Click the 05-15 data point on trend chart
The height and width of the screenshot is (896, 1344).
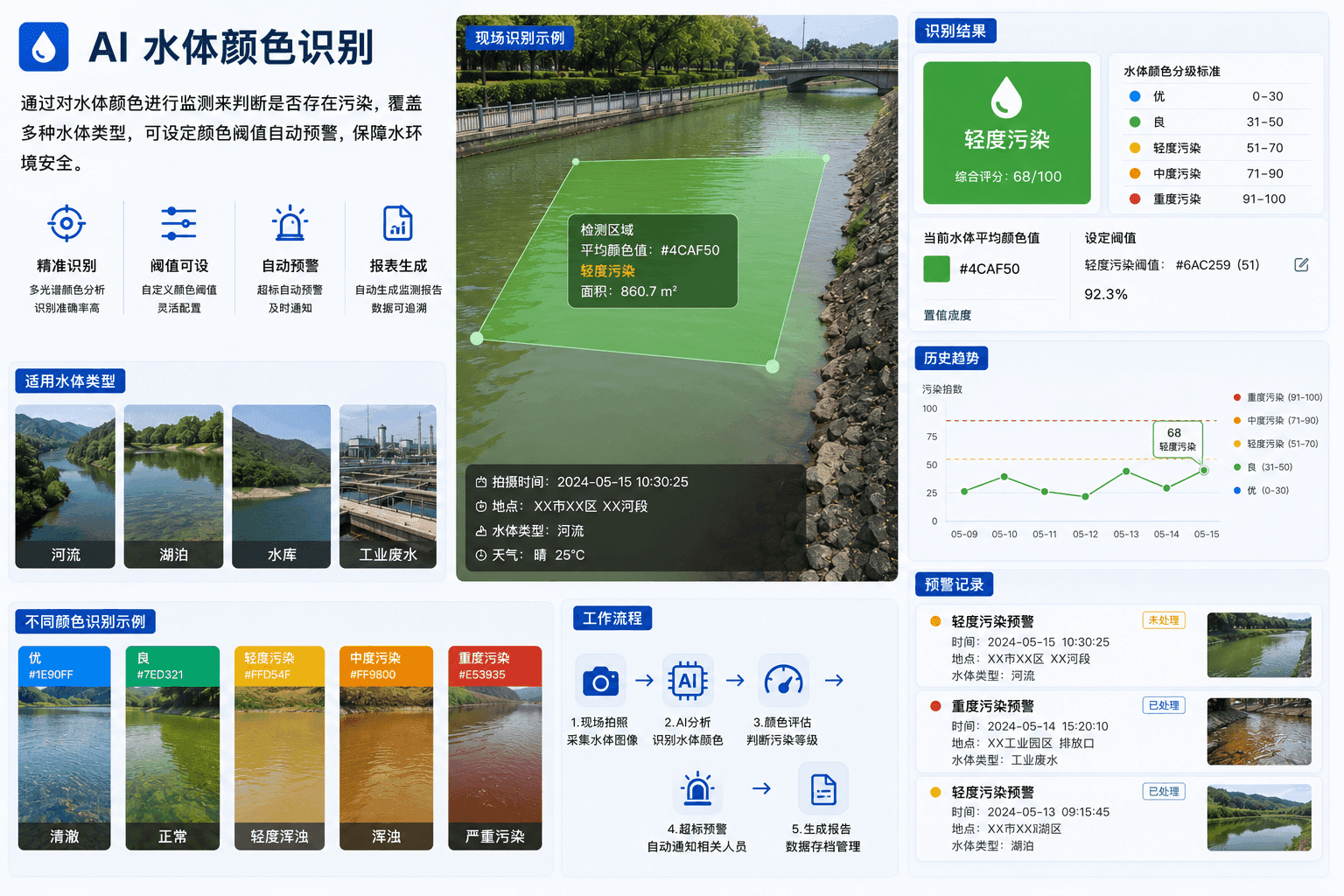(x=1204, y=471)
